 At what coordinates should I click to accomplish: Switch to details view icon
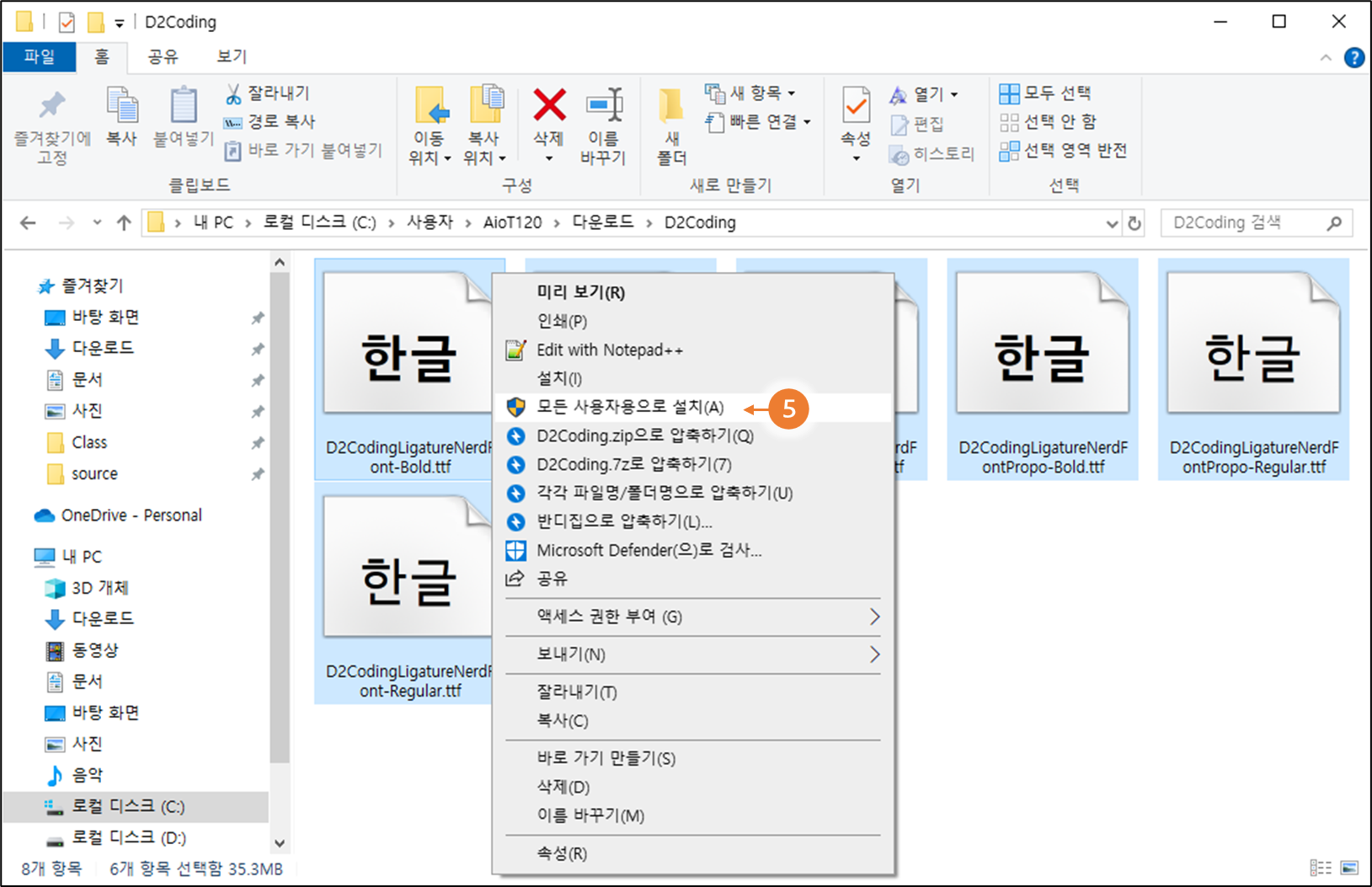coord(1321,868)
